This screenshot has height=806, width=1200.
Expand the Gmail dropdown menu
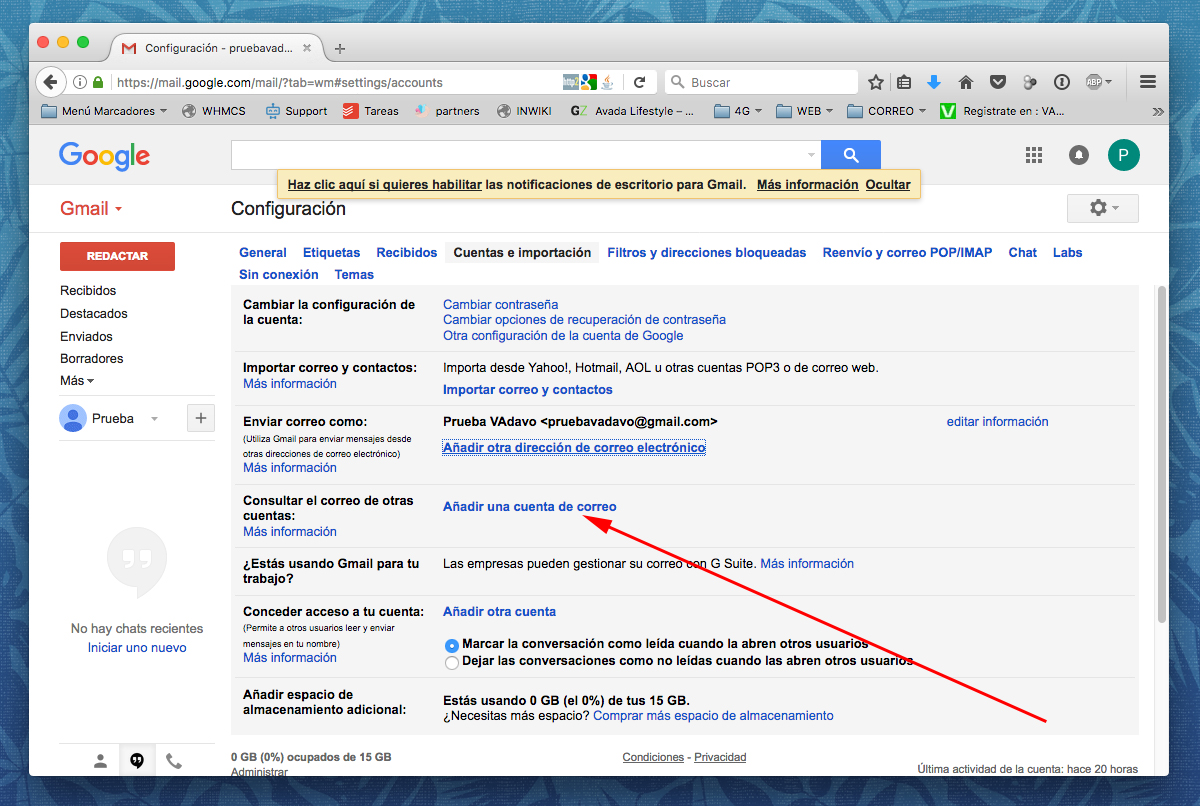[x=91, y=209]
